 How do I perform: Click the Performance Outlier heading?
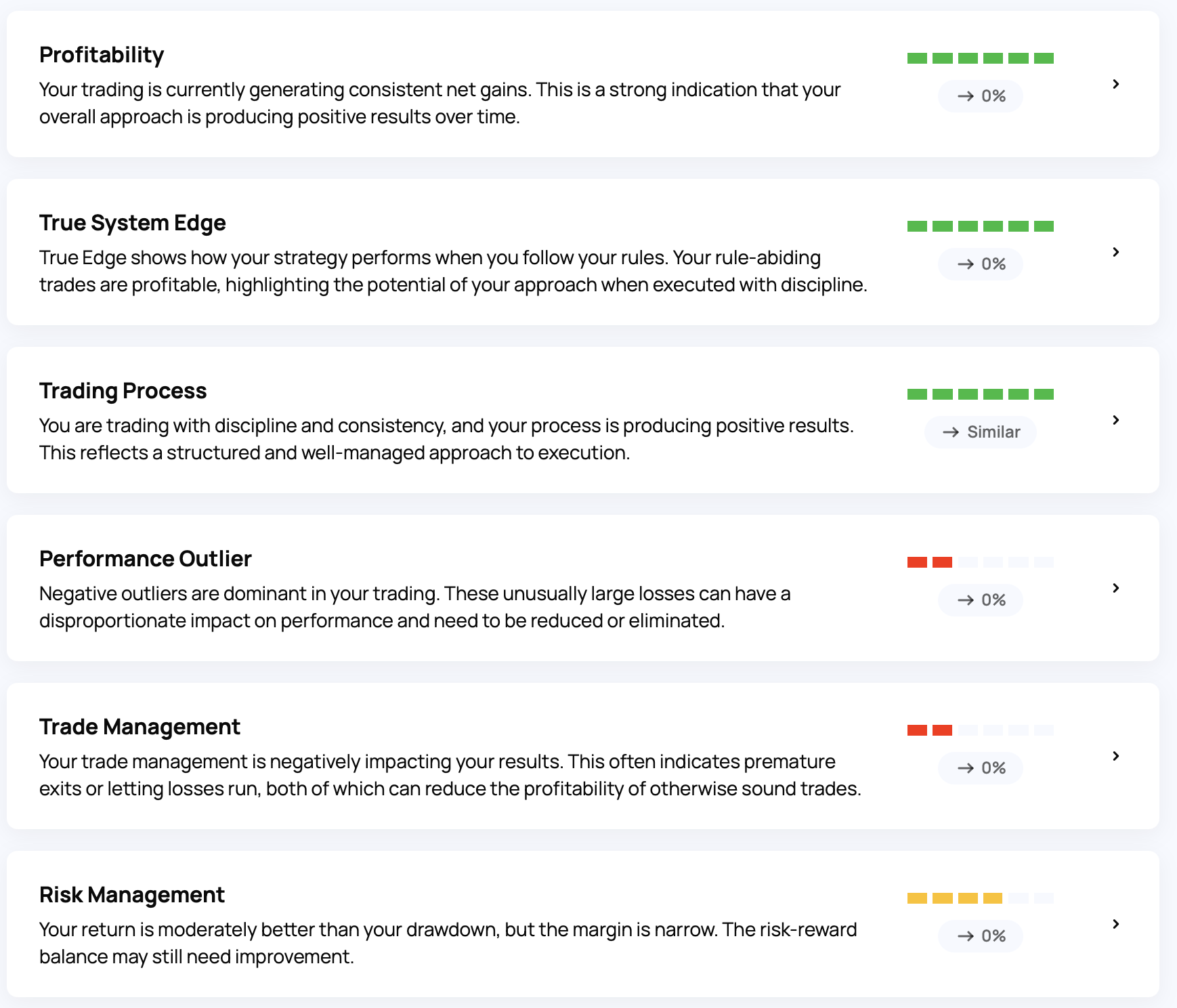pos(145,559)
